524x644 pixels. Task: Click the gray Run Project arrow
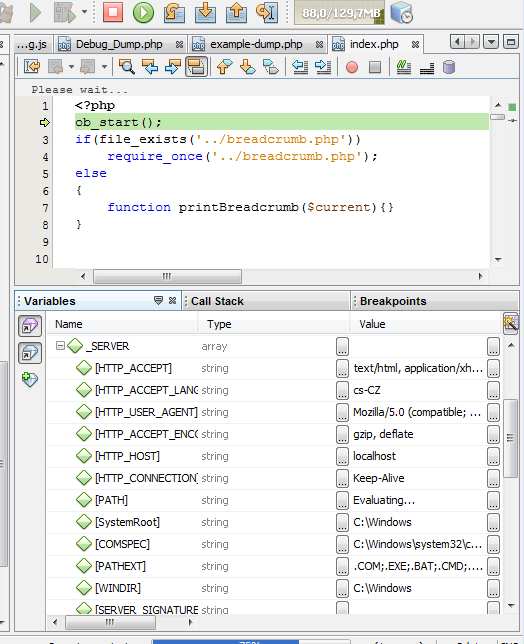click(36, 12)
